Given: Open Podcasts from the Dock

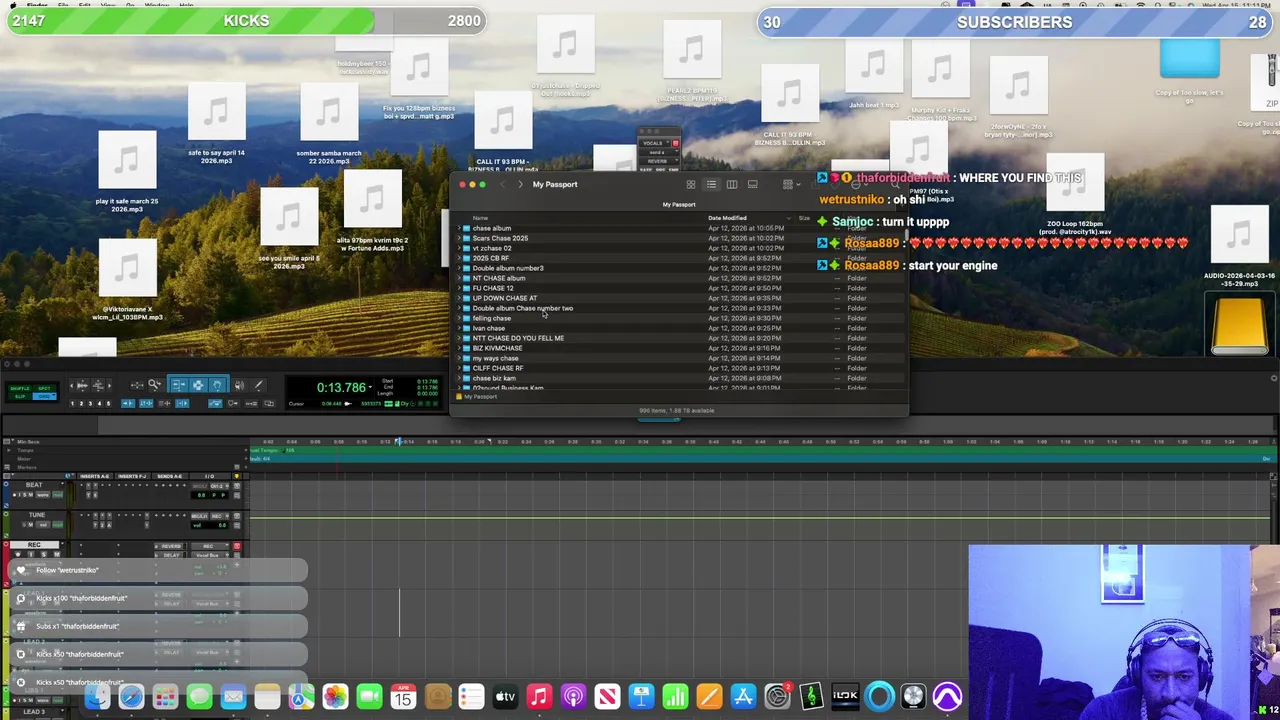Looking at the screenshot, I should [x=573, y=697].
